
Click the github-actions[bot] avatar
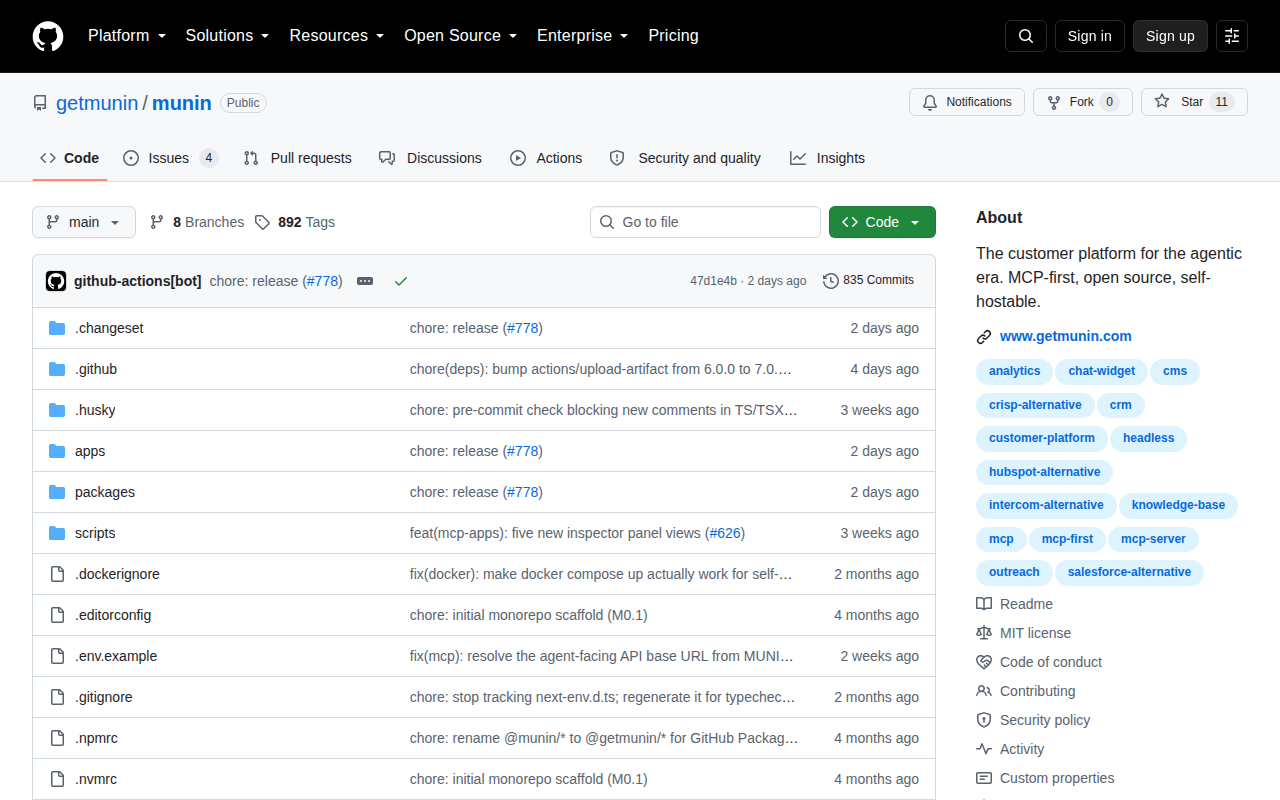(56, 281)
